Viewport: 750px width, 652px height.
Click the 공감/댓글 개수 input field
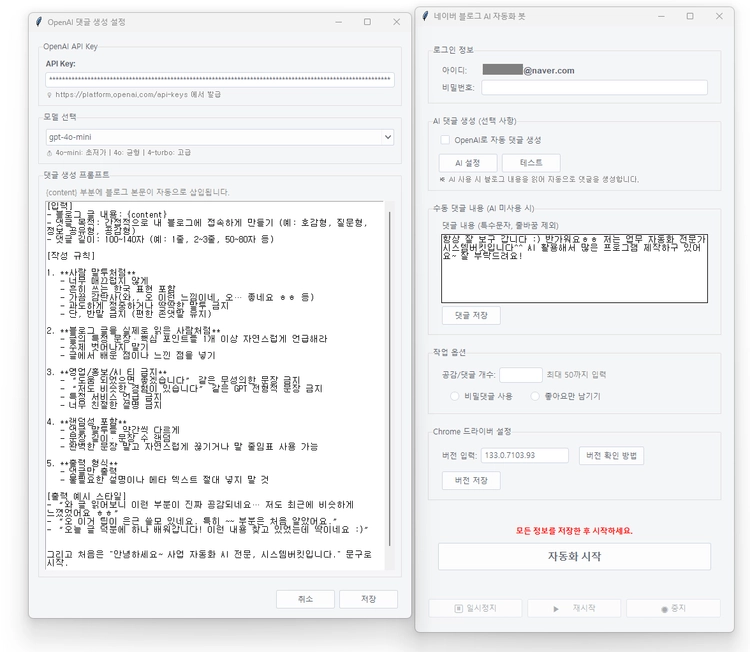[x=520, y=375]
